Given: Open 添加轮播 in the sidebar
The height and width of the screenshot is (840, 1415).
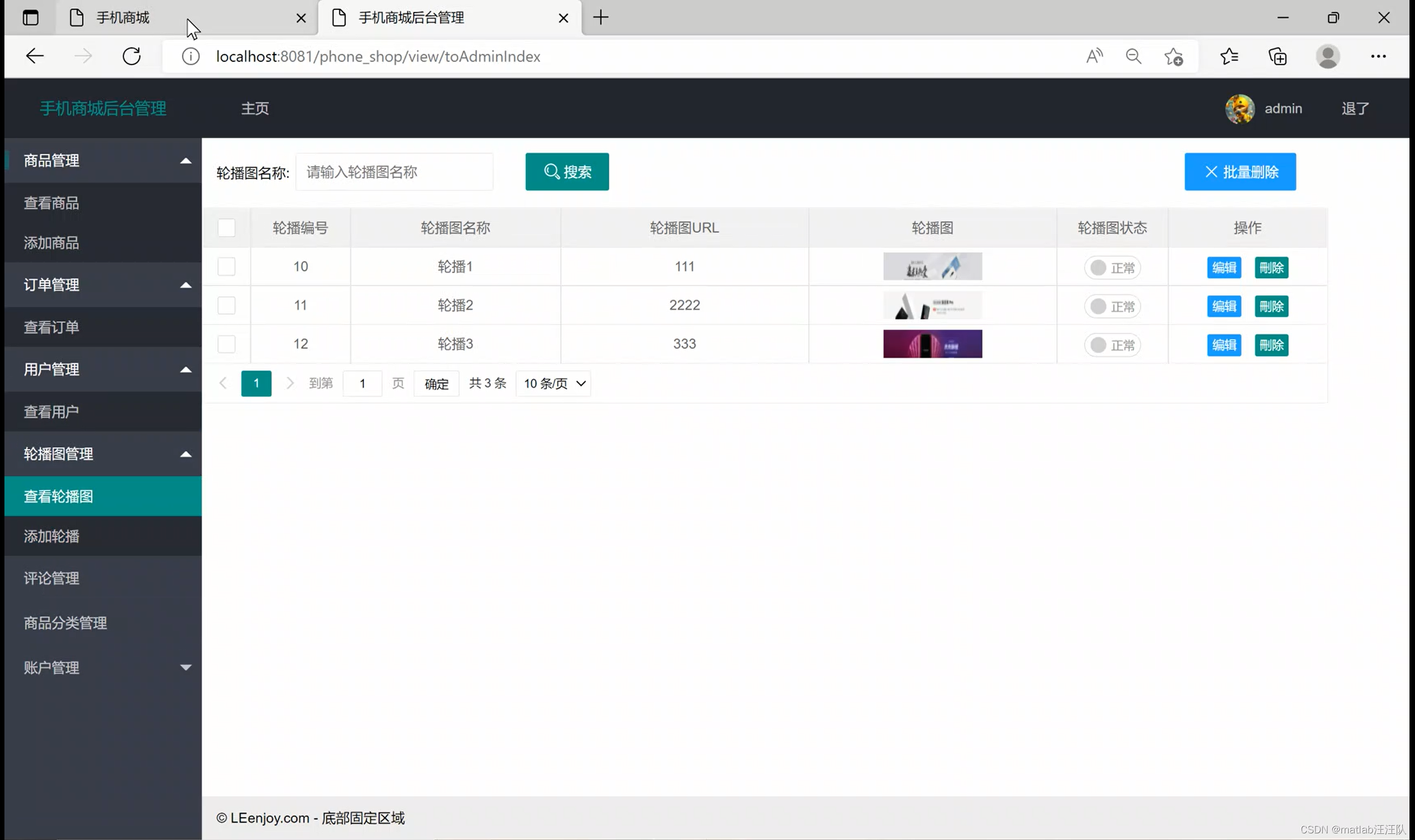Looking at the screenshot, I should pos(51,536).
